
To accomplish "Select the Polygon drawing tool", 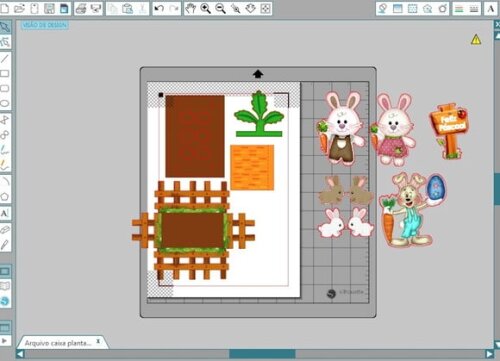I will 5,120.
